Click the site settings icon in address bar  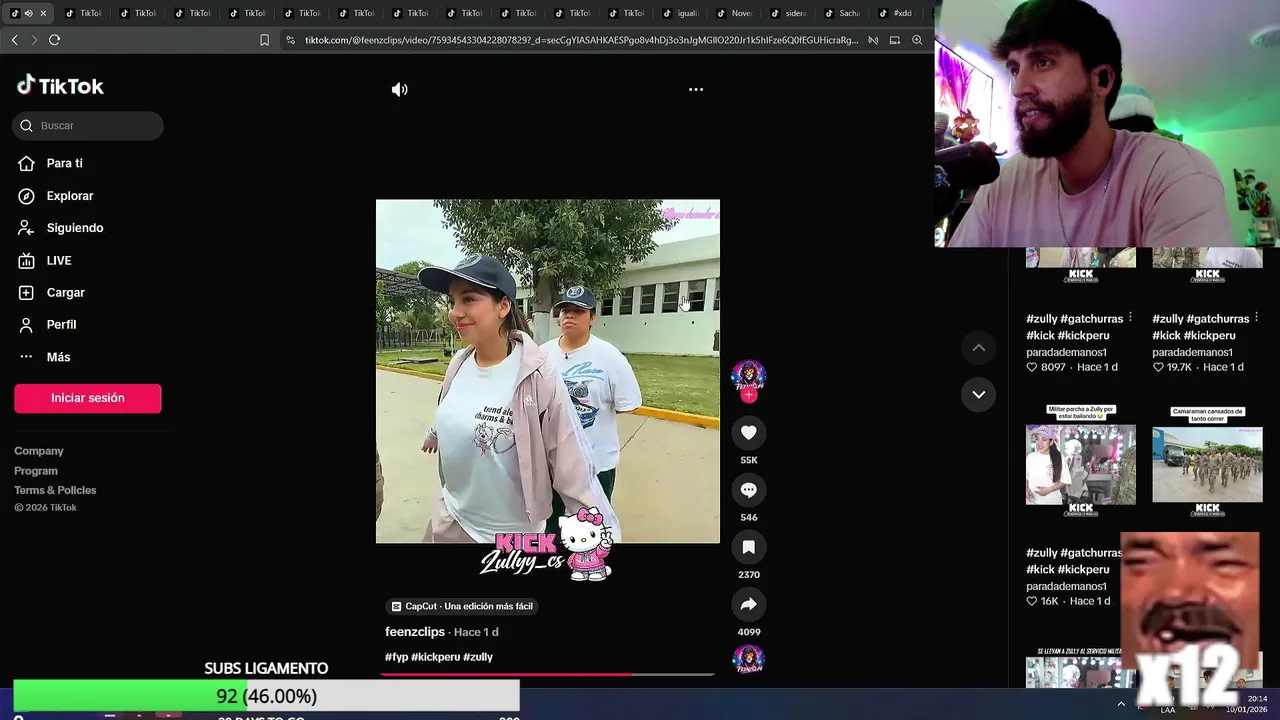coord(290,40)
